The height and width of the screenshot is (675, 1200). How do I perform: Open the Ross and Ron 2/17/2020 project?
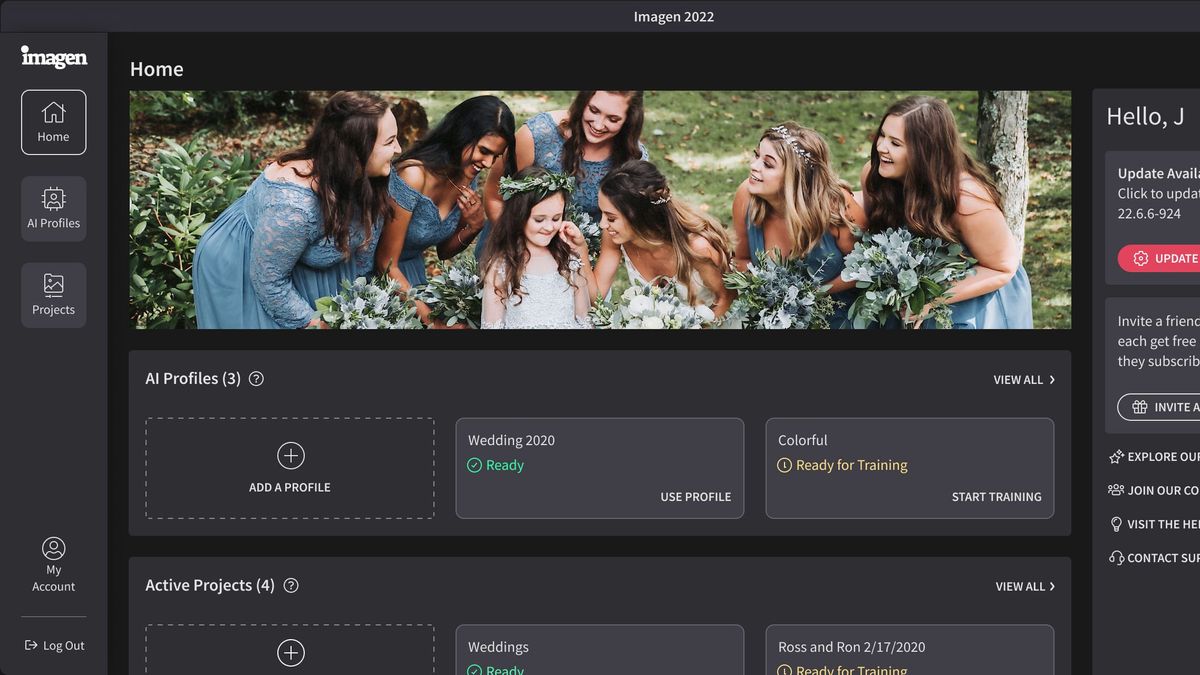pyautogui.click(x=910, y=650)
